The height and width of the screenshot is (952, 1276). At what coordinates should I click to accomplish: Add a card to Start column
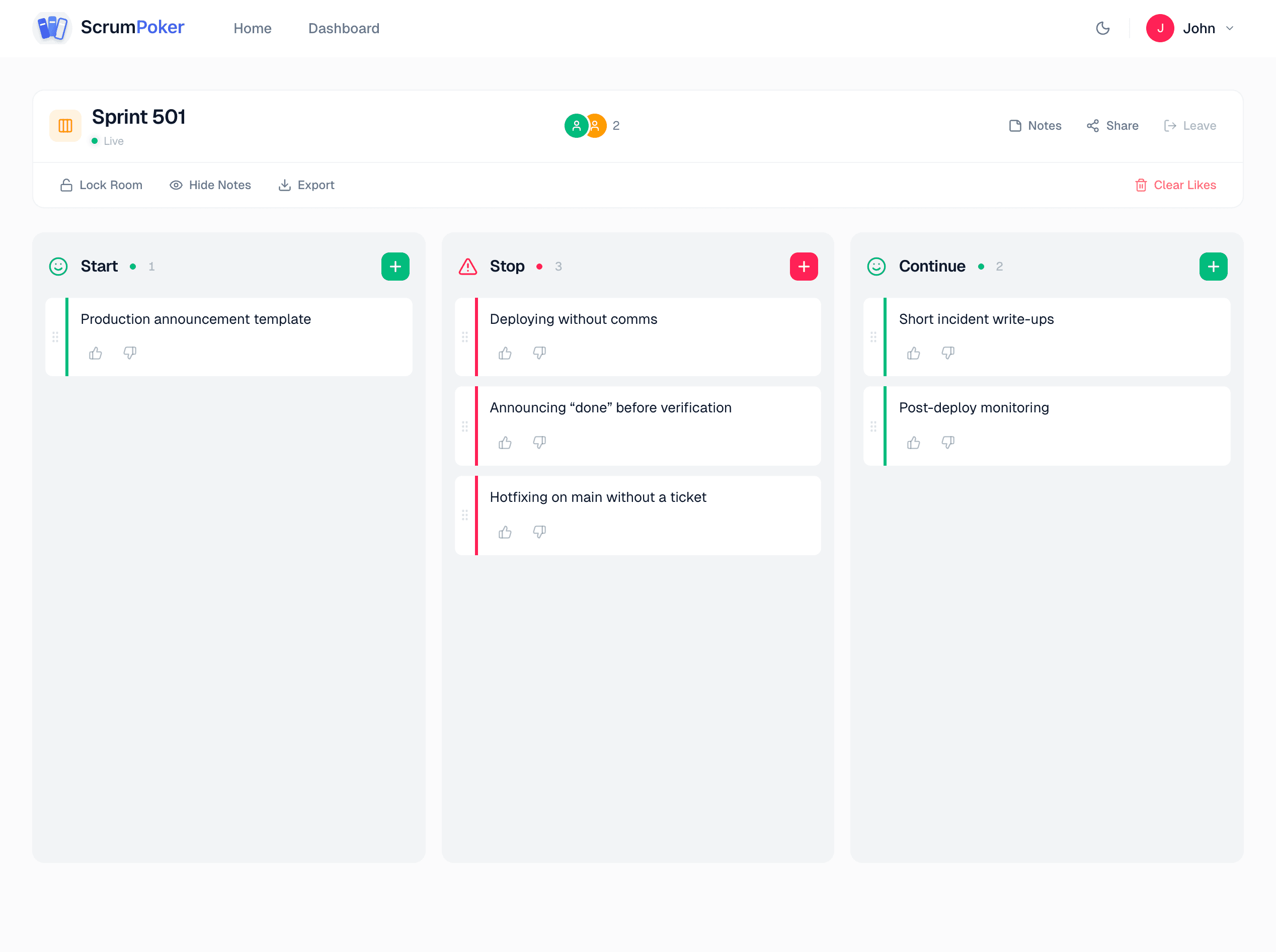coord(395,266)
